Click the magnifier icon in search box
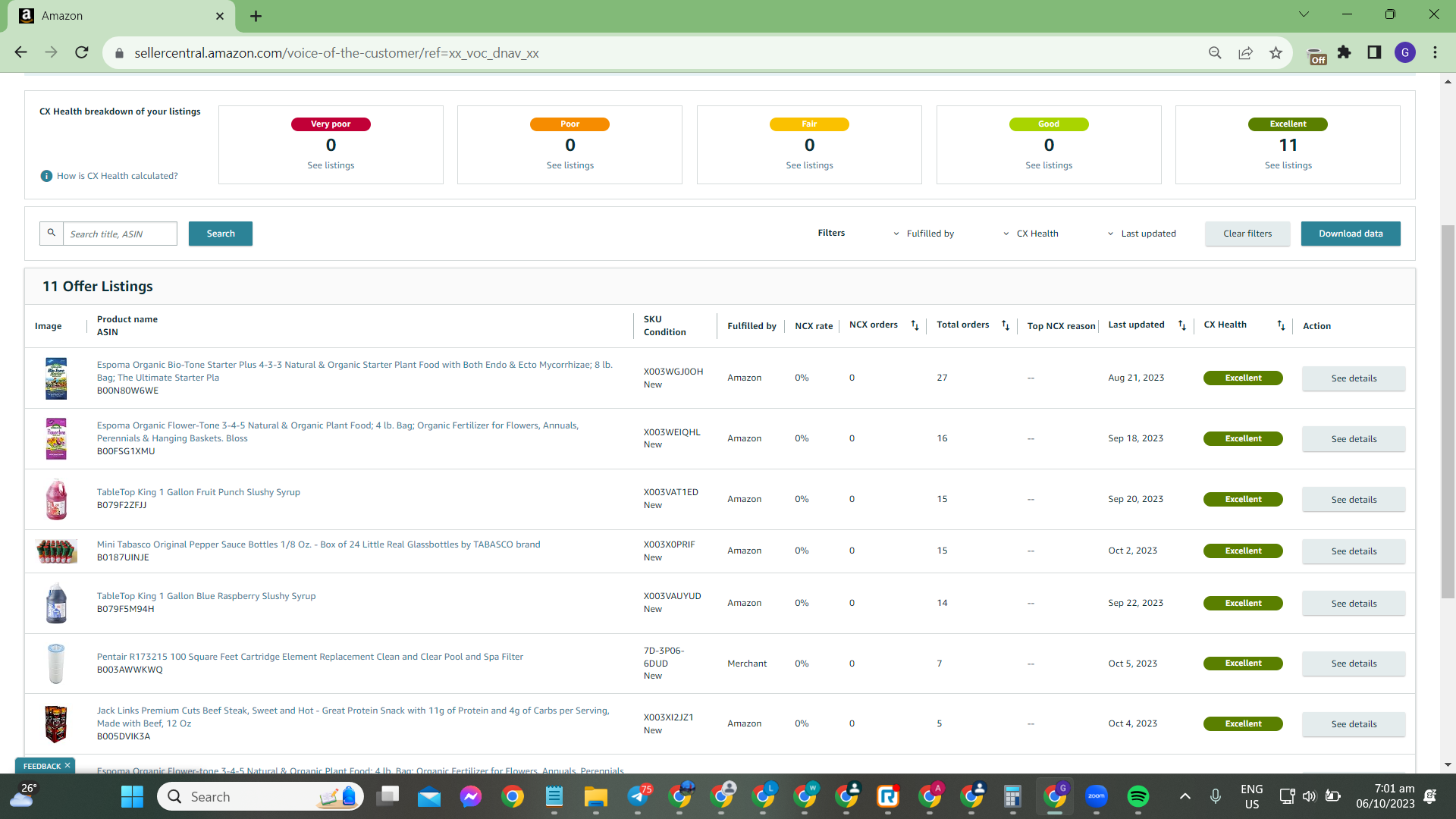Screen dimensions: 1456x819 (x=52, y=233)
